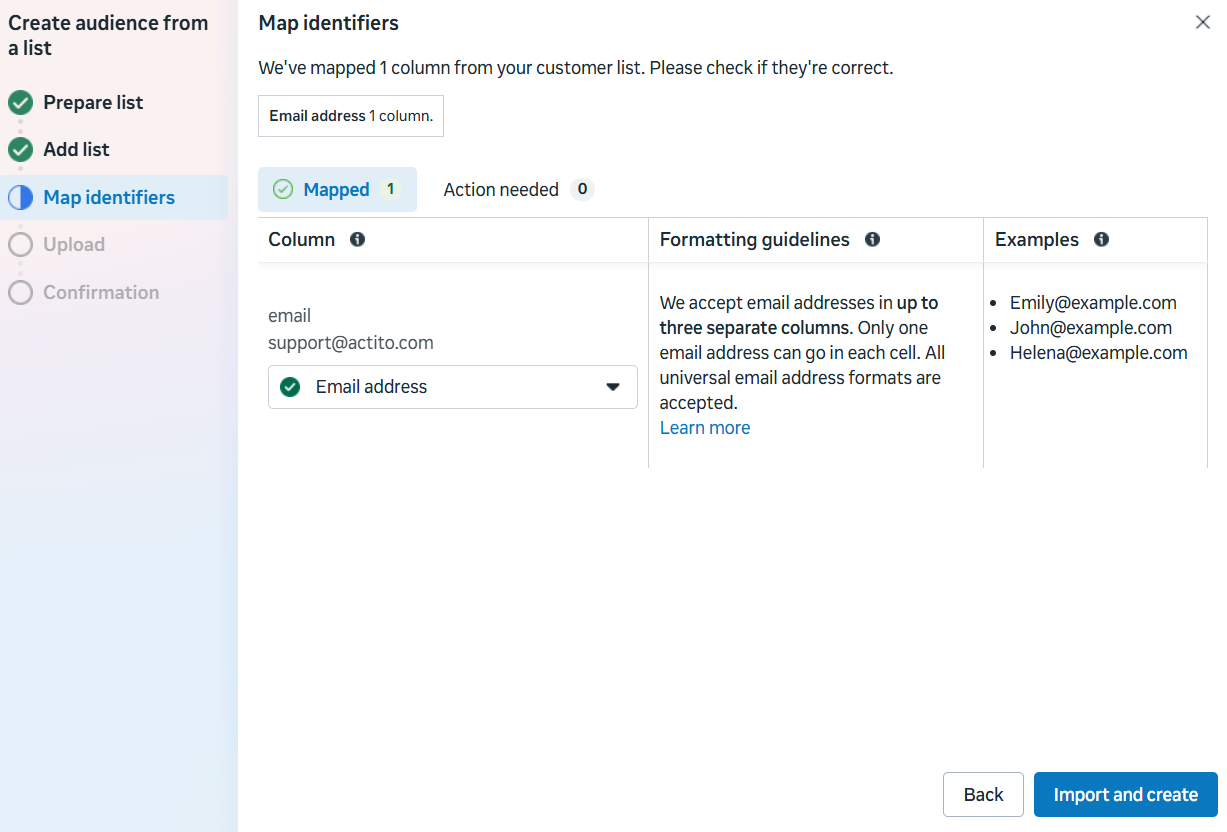Click the completed check icon next to Add list
Viewport: 1227px width, 832px height.
(22, 149)
